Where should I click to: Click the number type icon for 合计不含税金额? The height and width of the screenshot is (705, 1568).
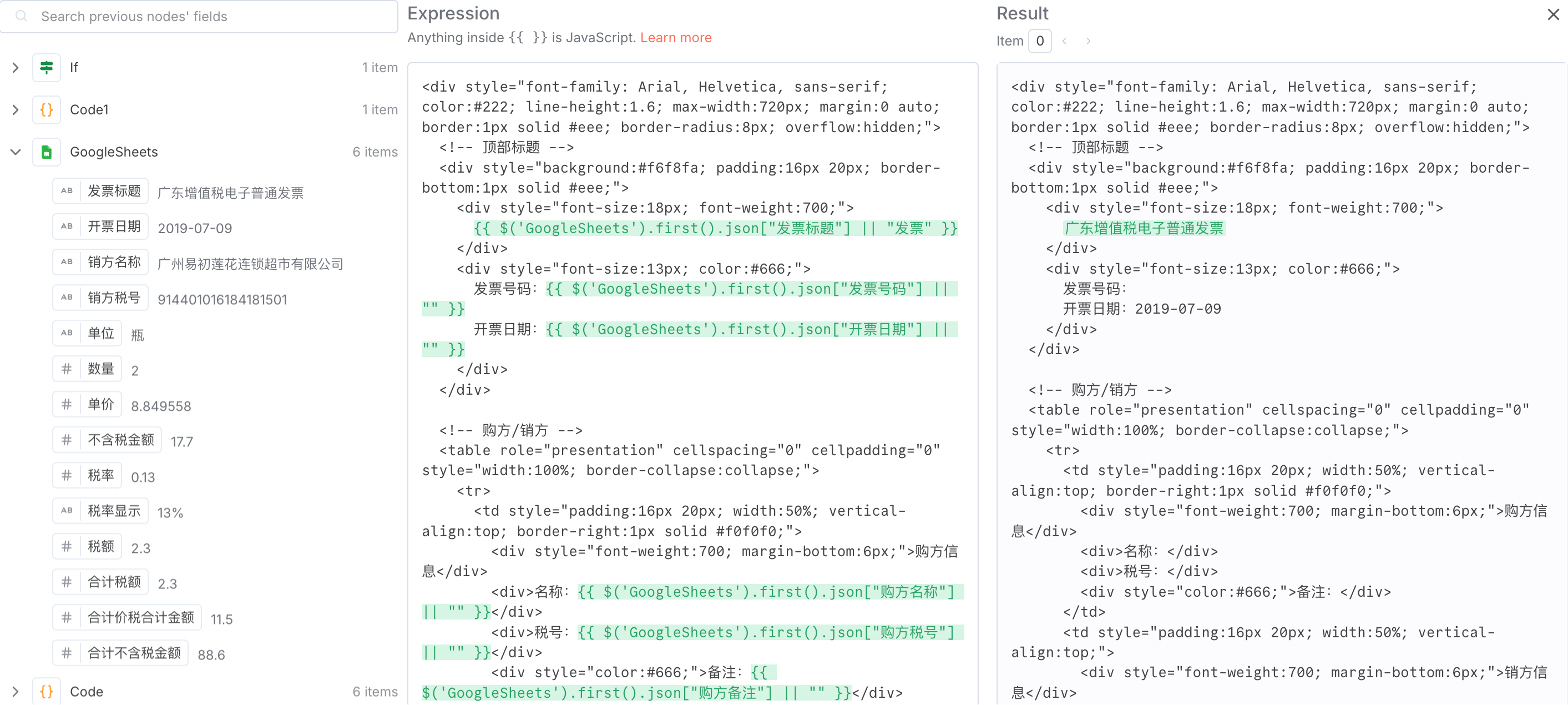(x=67, y=653)
